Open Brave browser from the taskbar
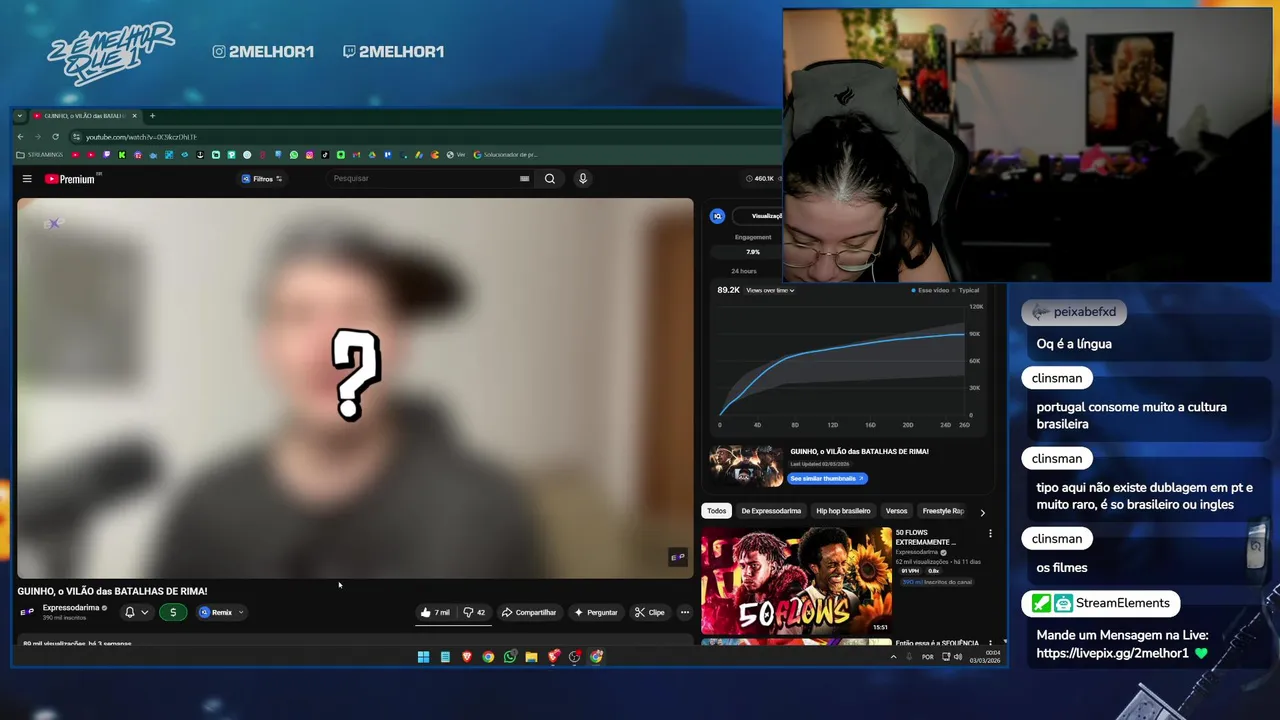The height and width of the screenshot is (720, 1280). tap(466, 657)
